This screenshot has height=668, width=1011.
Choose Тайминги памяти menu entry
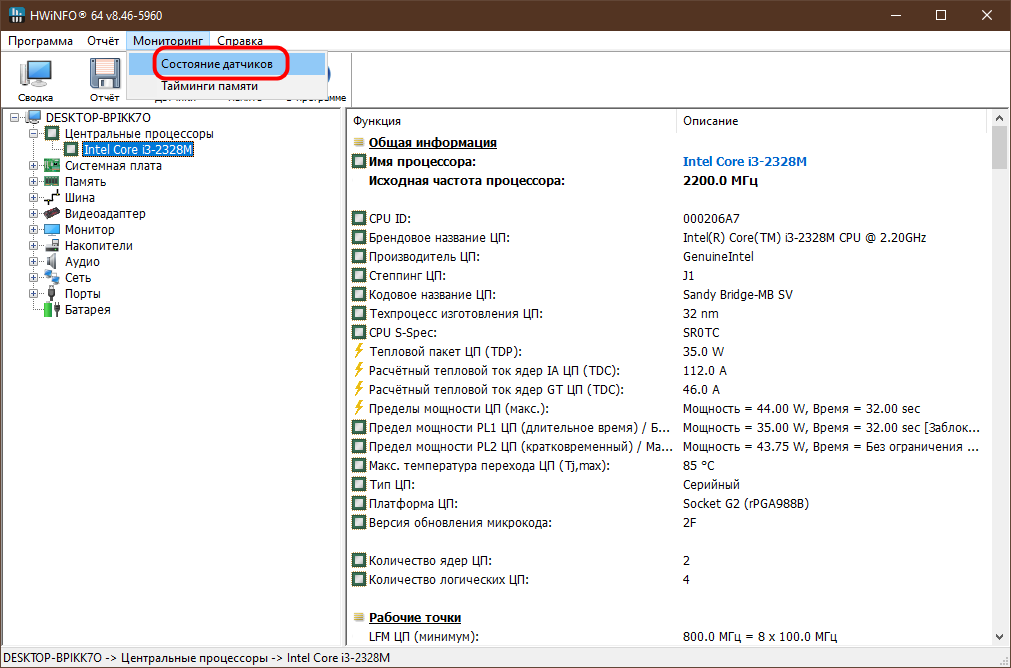[x=226, y=86]
